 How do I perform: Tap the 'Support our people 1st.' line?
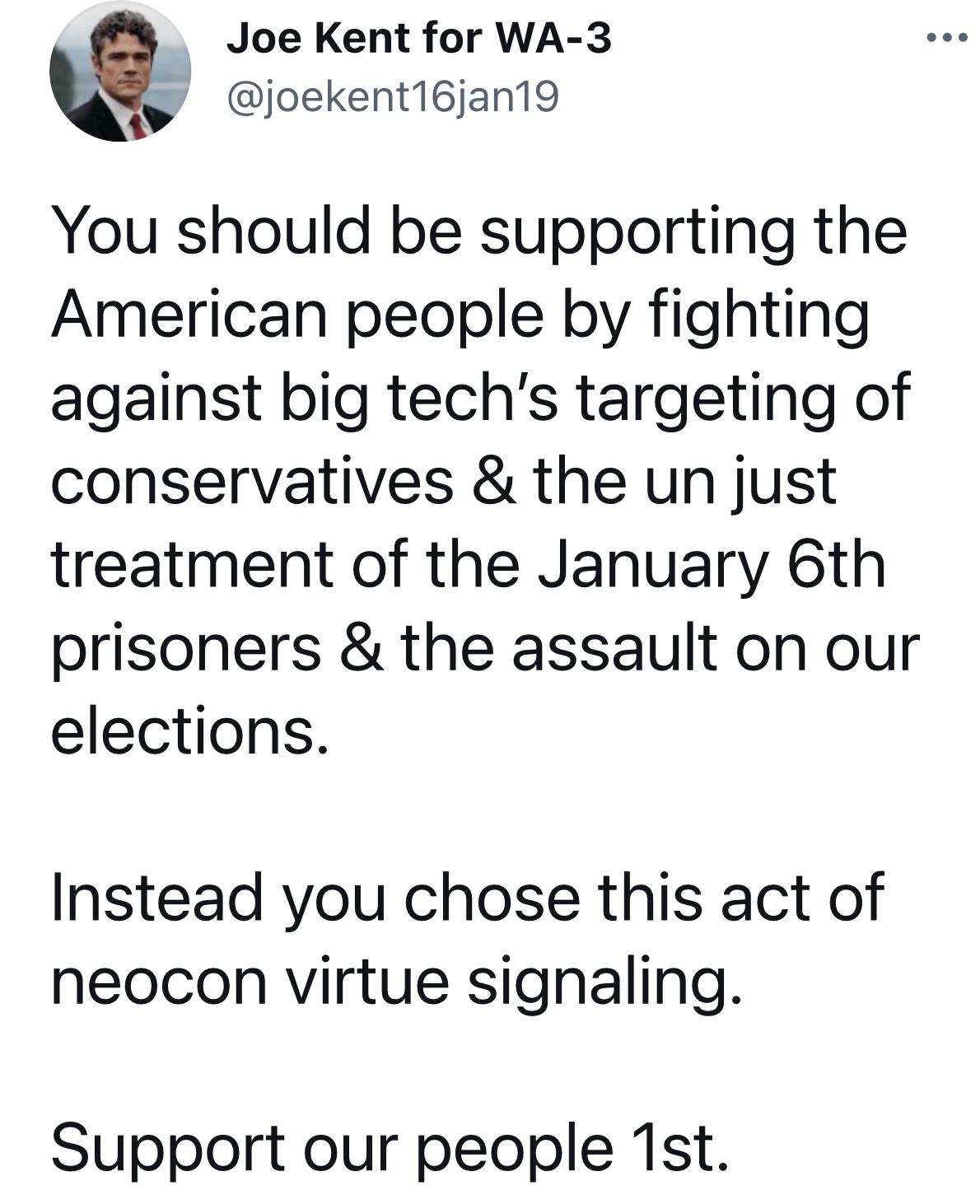pyautogui.click(x=390, y=1147)
